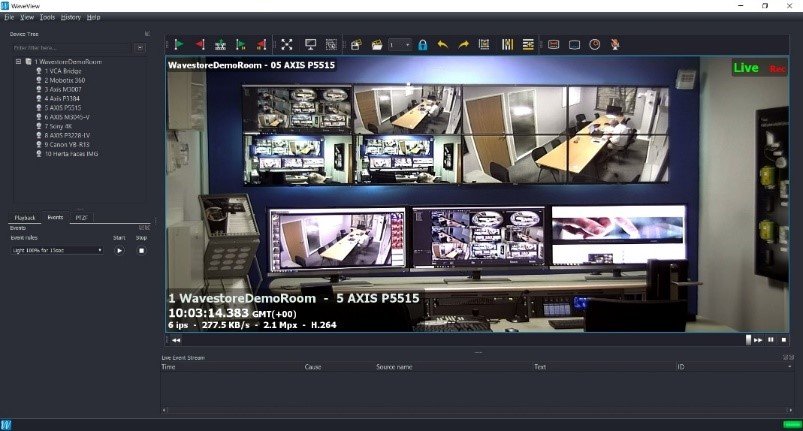Click the clock icon in toolbar
This screenshot has height=431, width=803.
(595, 44)
